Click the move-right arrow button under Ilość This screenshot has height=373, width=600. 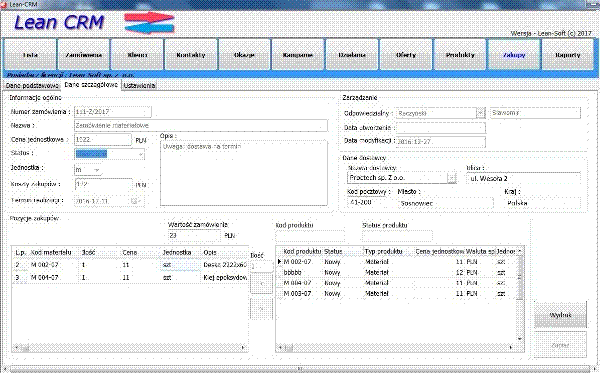click(262, 309)
